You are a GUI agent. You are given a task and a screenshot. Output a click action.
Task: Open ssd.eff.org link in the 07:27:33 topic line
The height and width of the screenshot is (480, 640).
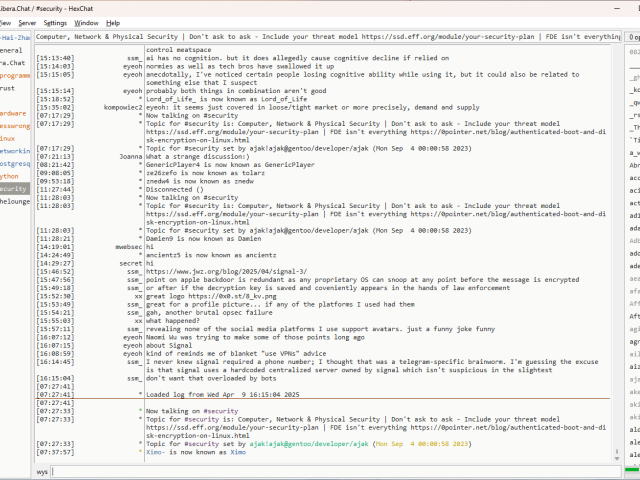pos(232,427)
